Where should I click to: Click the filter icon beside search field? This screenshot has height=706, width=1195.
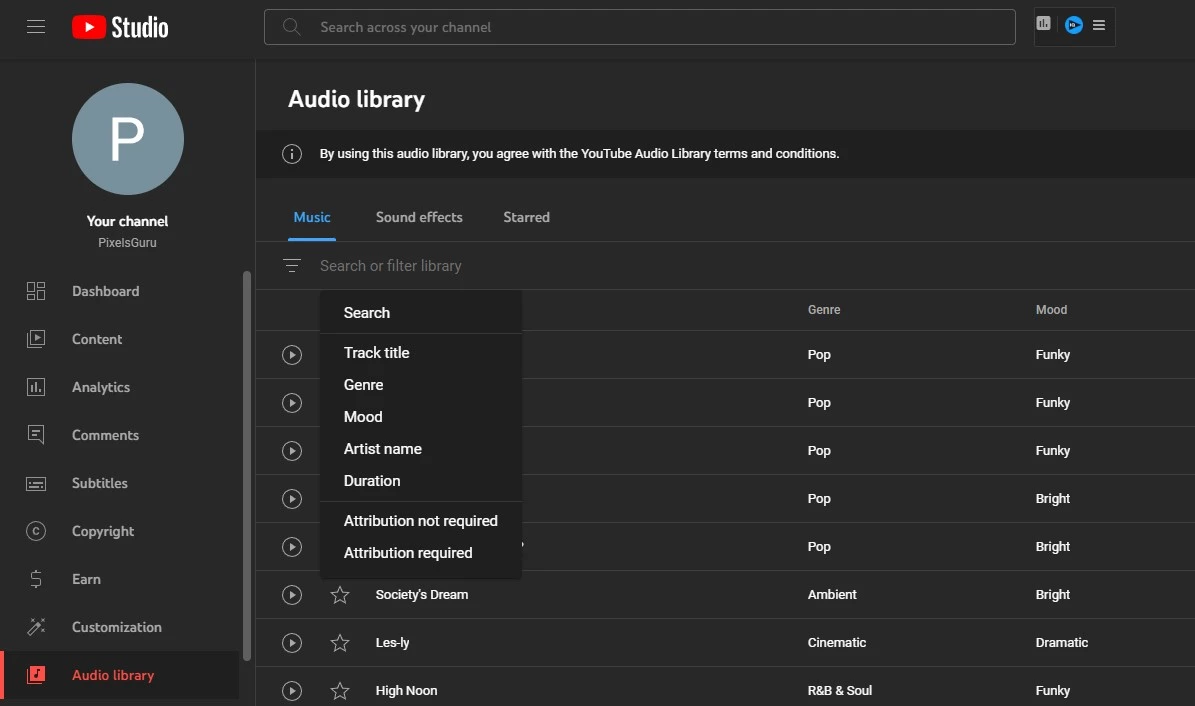291,266
